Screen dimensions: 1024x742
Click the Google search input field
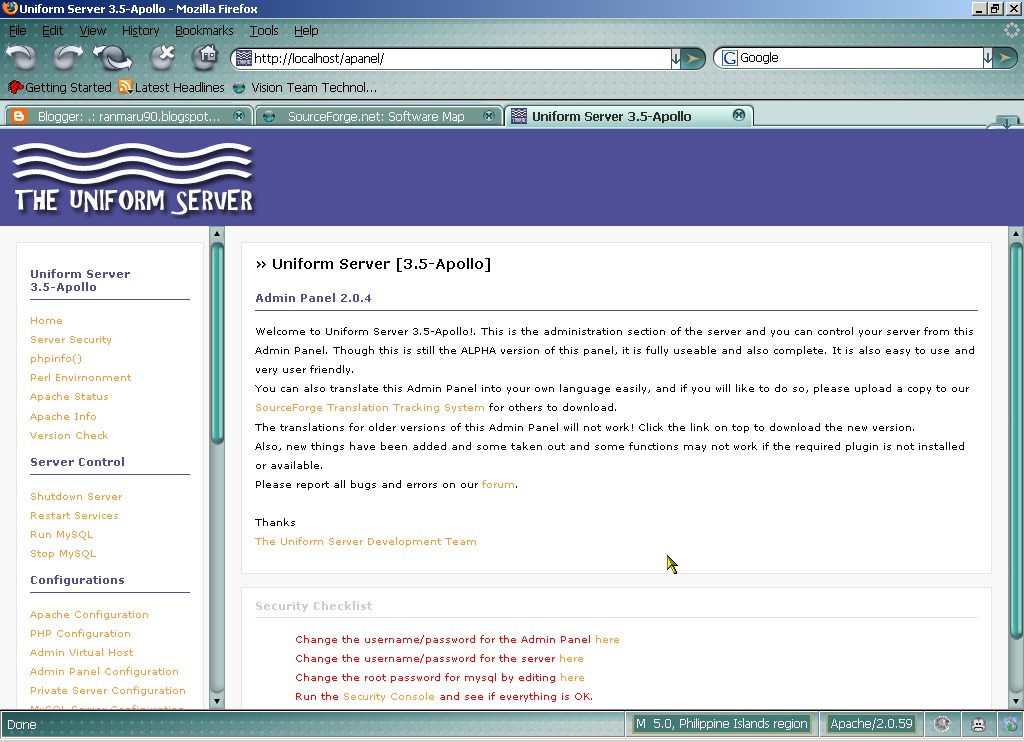[x=860, y=57]
